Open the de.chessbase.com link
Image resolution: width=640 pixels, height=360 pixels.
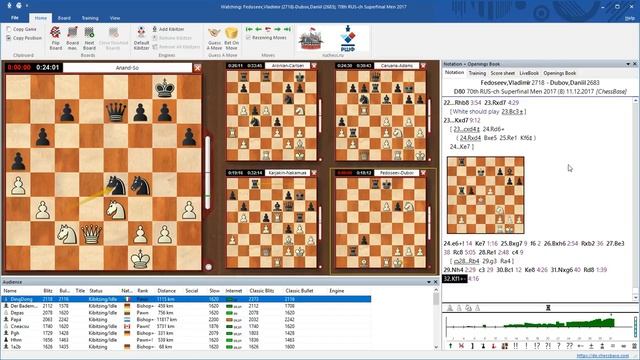pos(603,356)
